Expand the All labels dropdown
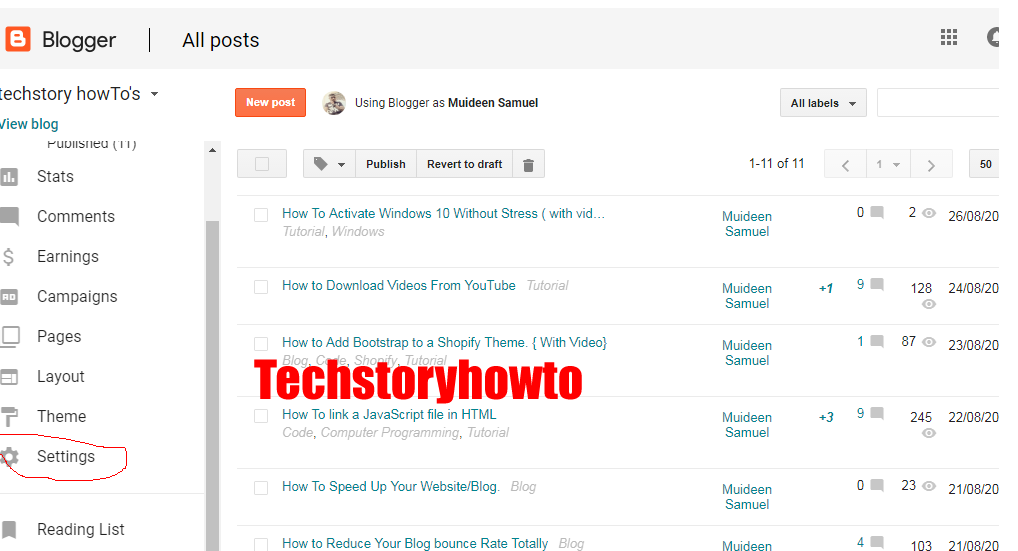Image resolution: width=1018 pixels, height=551 pixels. point(823,103)
